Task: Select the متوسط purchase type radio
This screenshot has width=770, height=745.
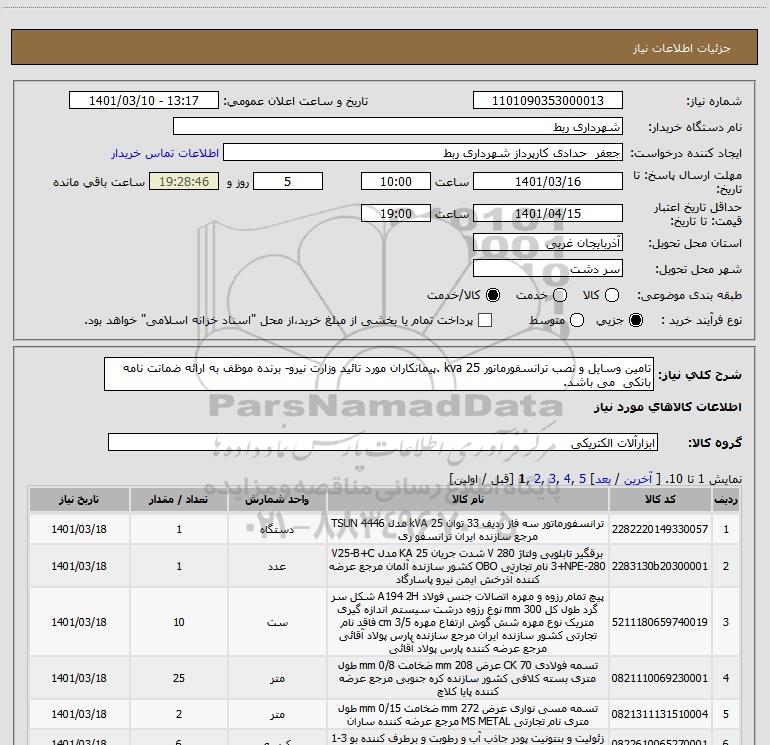Action: 577,320
